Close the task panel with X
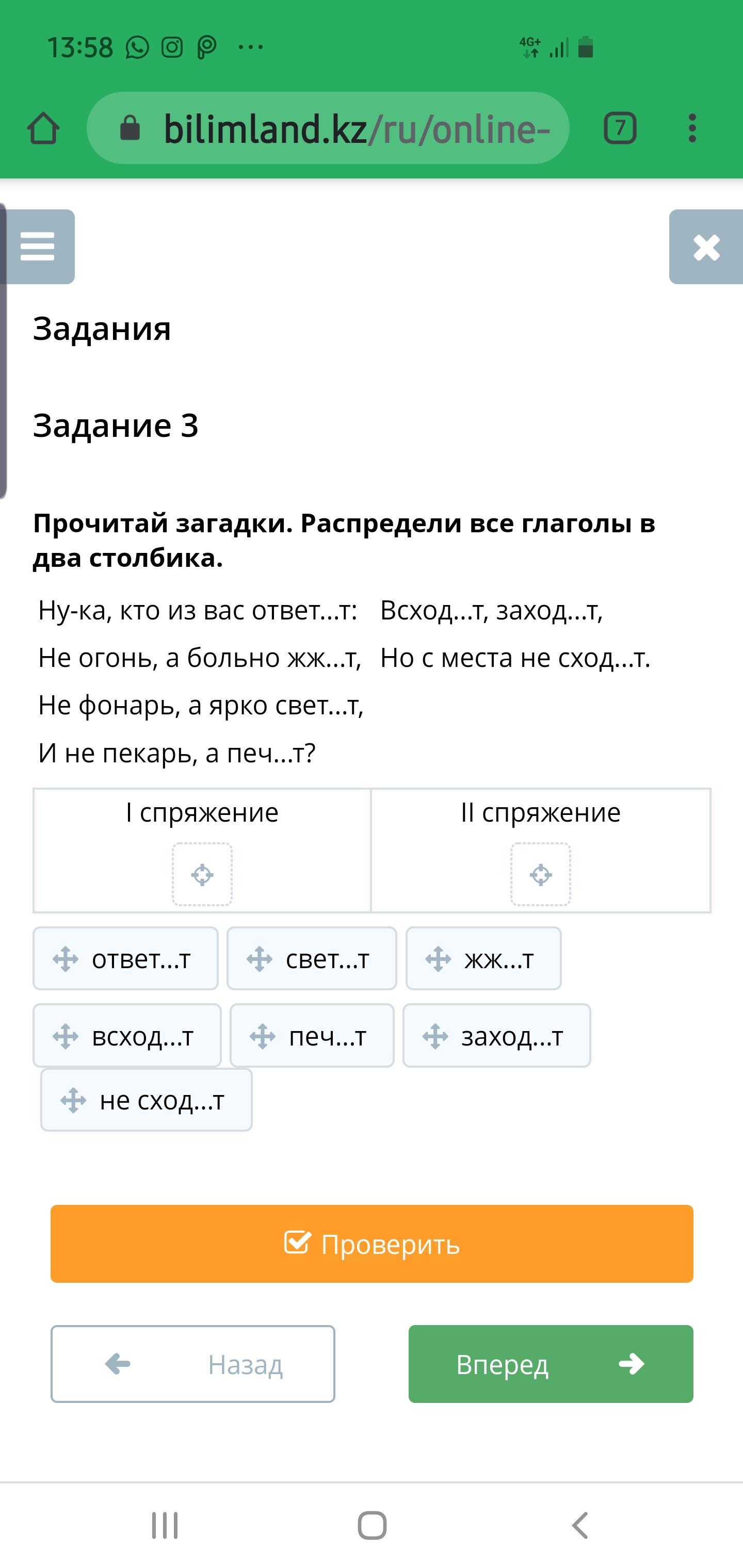The width and height of the screenshot is (743, 1568). click(706, 247)
